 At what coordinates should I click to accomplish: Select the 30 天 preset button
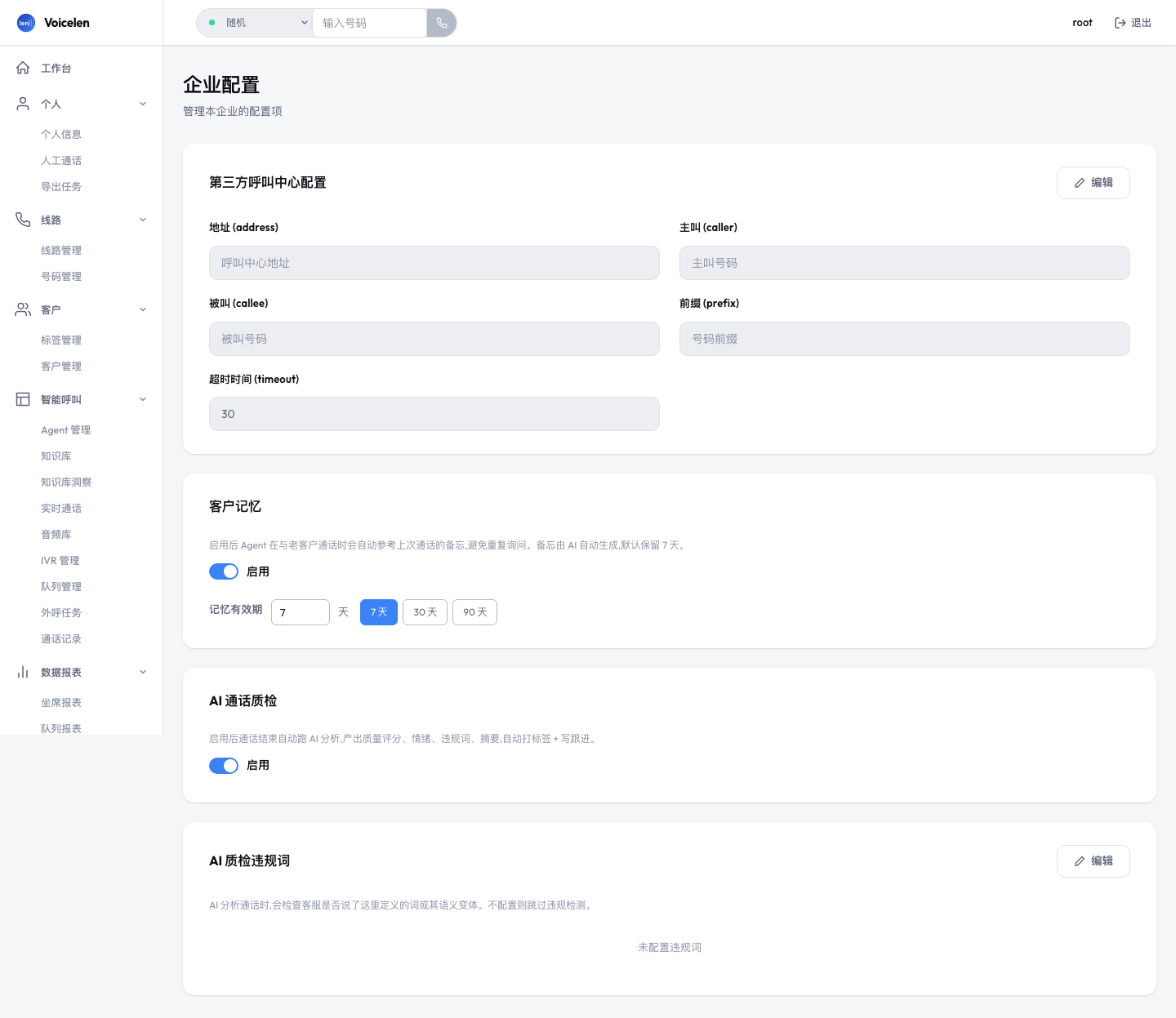[x=425, y=612]
